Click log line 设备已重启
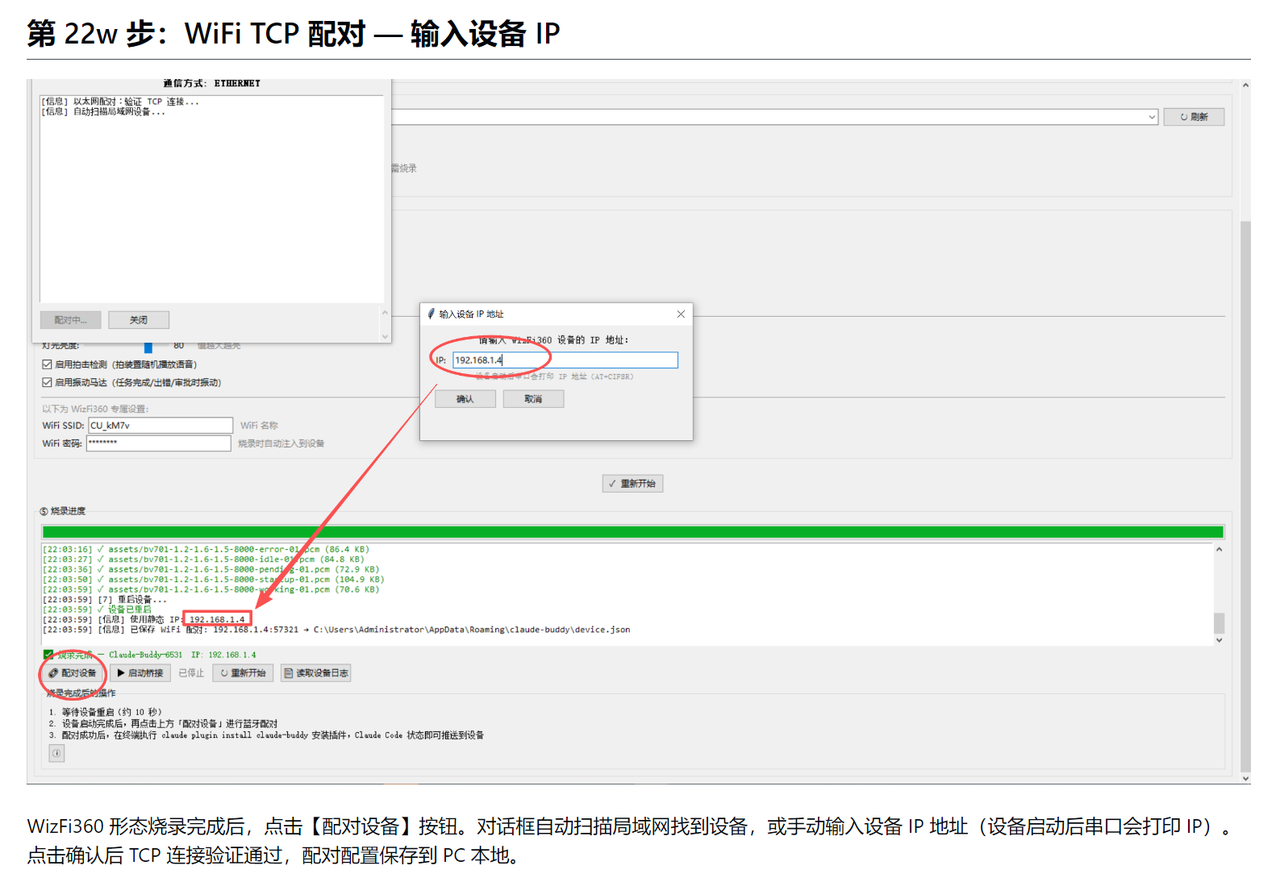The width and height of the screenshot is (1280, 878). tap(97, 609)
